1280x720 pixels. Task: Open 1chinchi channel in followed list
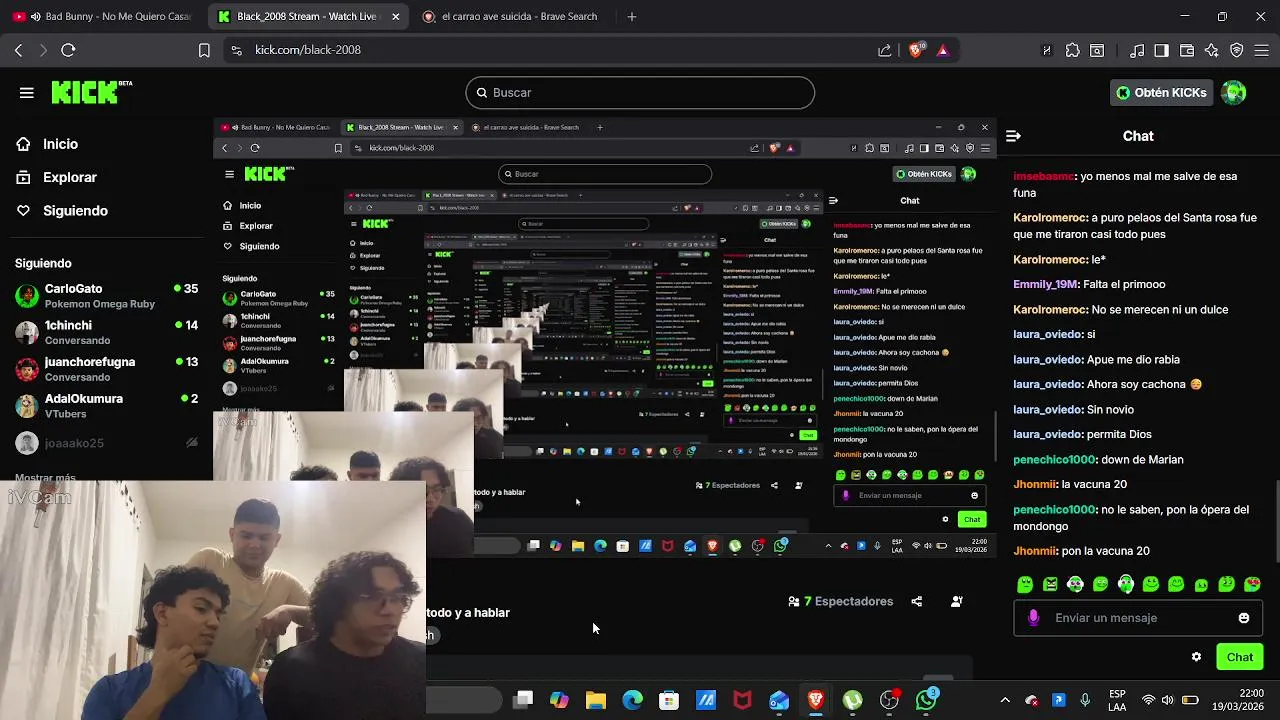[106, 333]
